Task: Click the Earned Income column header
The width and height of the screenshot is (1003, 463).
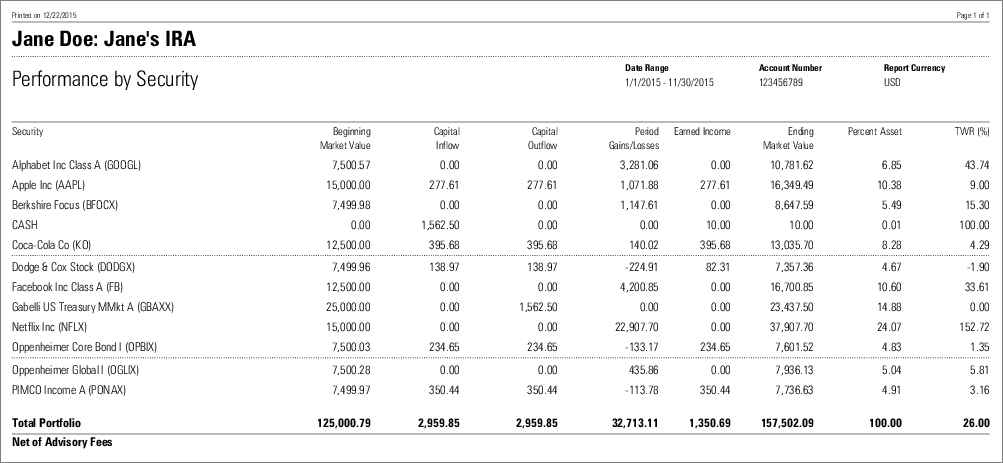Action: click(x=701, y=131)
